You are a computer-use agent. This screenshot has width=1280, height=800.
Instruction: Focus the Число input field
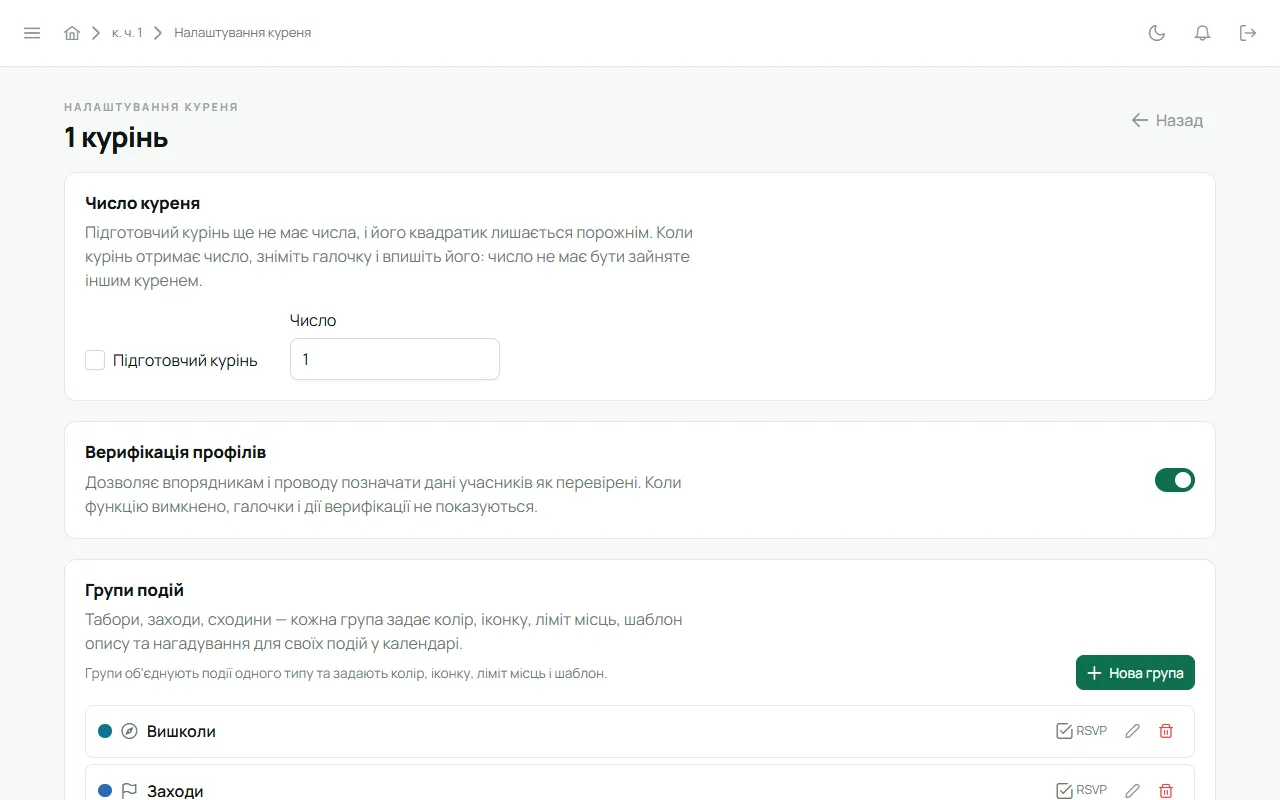395,359
